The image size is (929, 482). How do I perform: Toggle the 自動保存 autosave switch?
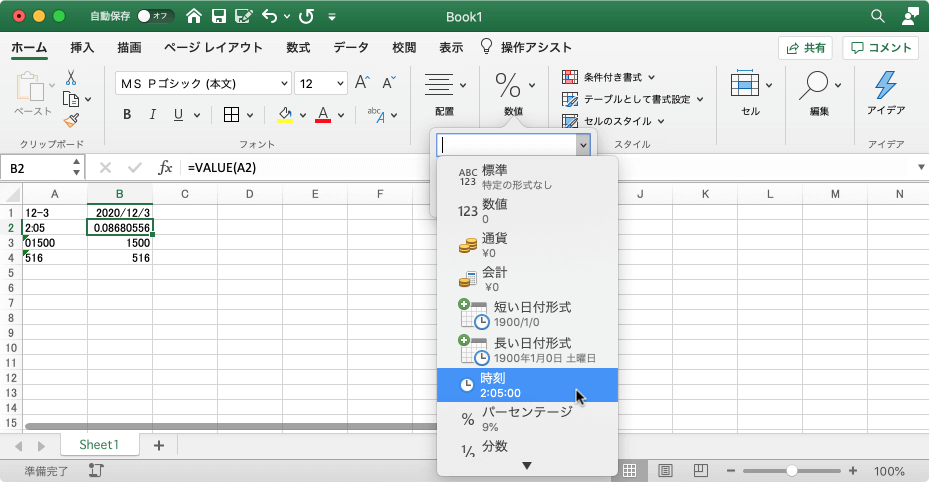pyautogui.click(x=155, y=16)
